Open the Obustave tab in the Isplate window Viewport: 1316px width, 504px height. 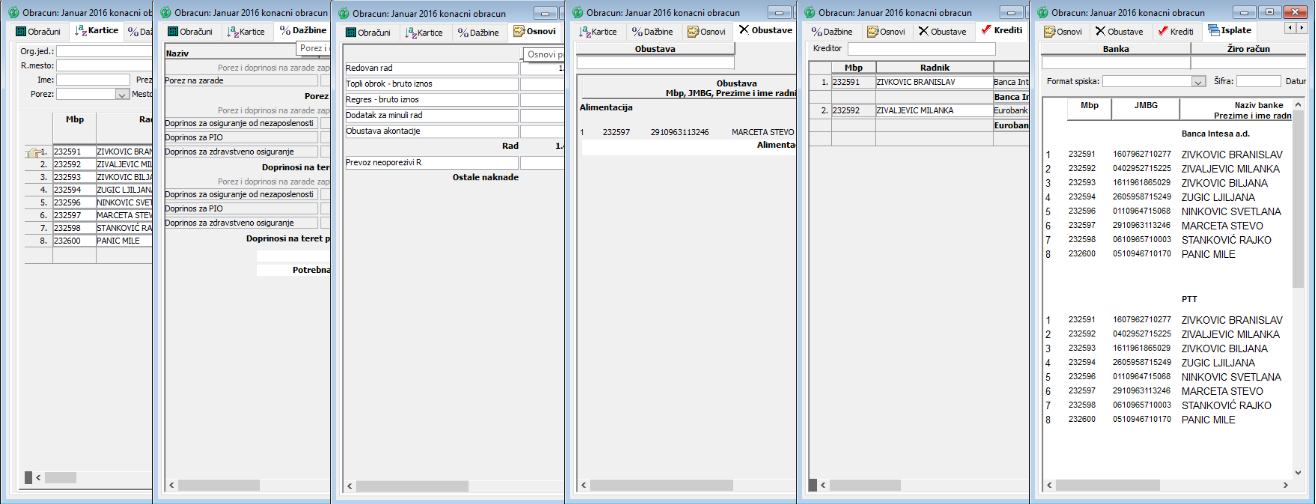click(x=1120, y=32)
